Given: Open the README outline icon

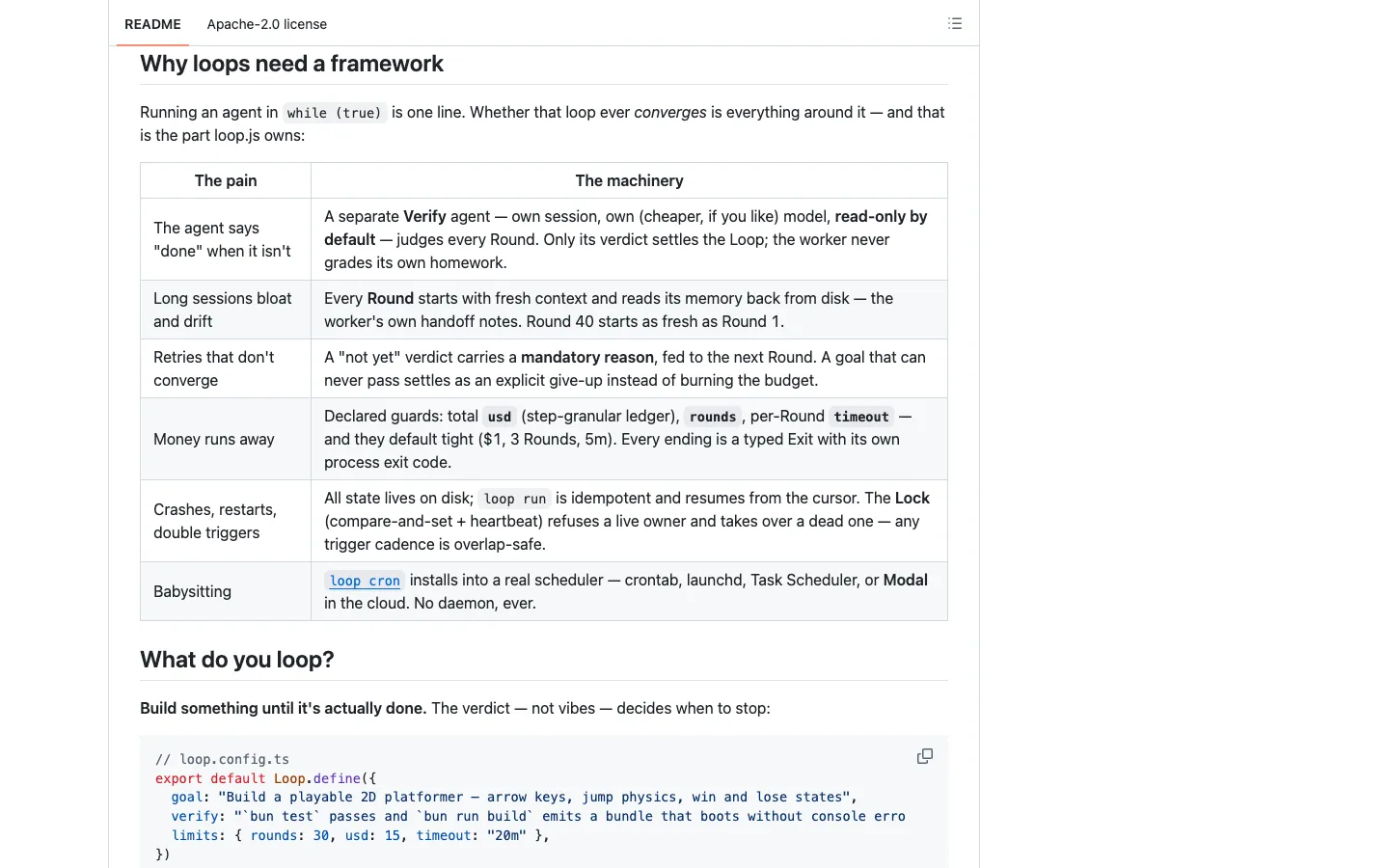Looking at the screenshot, I should [x=955, y=23].
